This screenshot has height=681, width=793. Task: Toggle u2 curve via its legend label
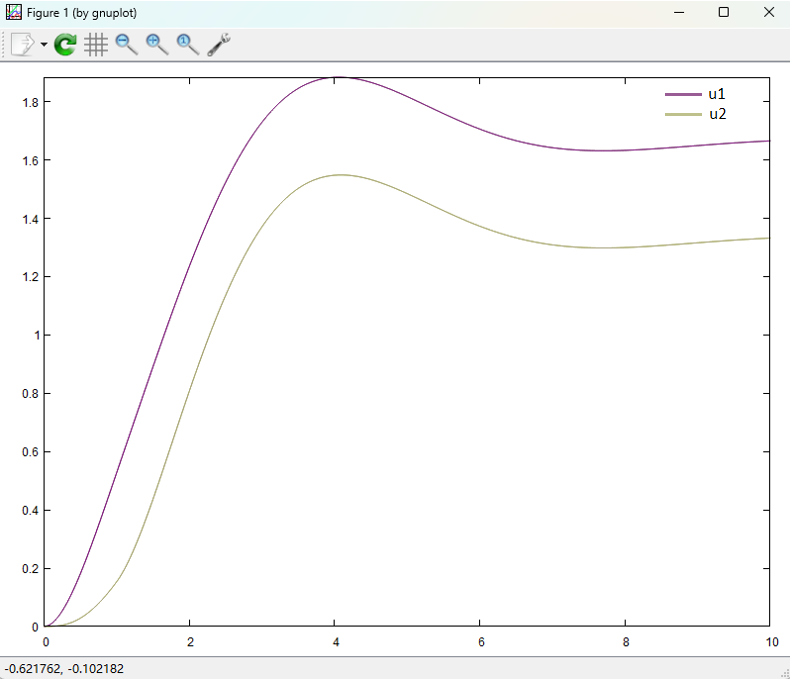(717, 114)
